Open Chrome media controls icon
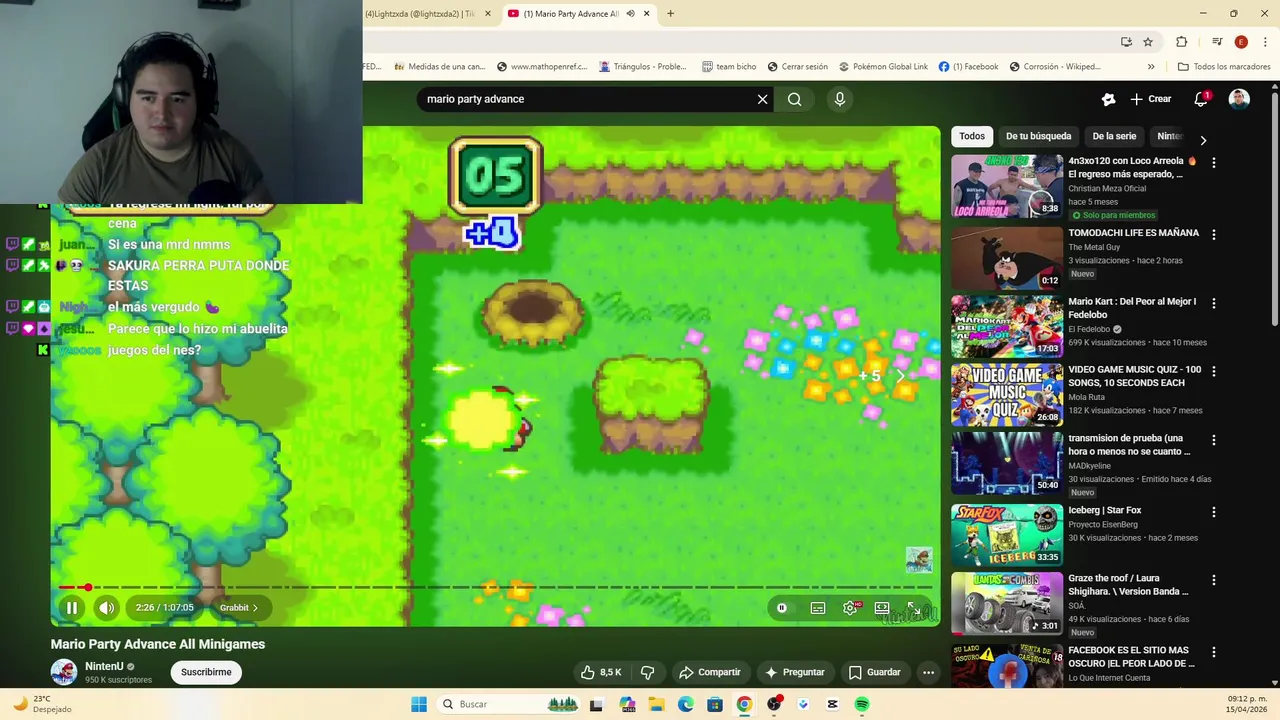The height and width of the screenshot is (720, 1280). coord(1217,42)
